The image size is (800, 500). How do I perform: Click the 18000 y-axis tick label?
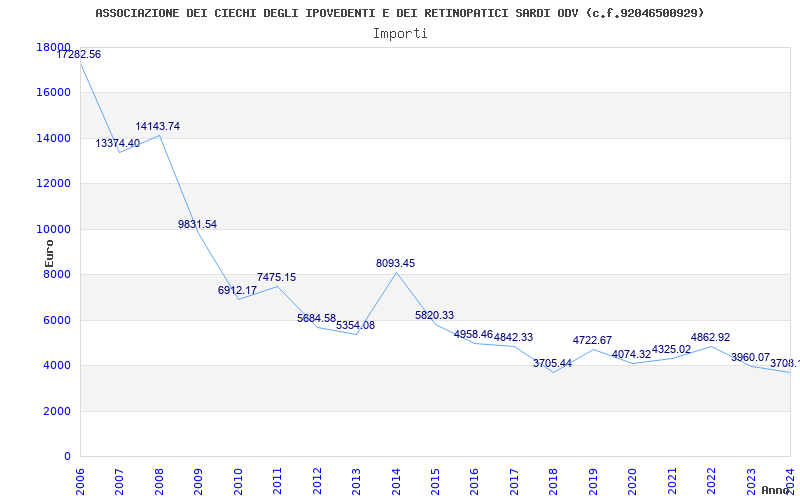coord(54,47)
